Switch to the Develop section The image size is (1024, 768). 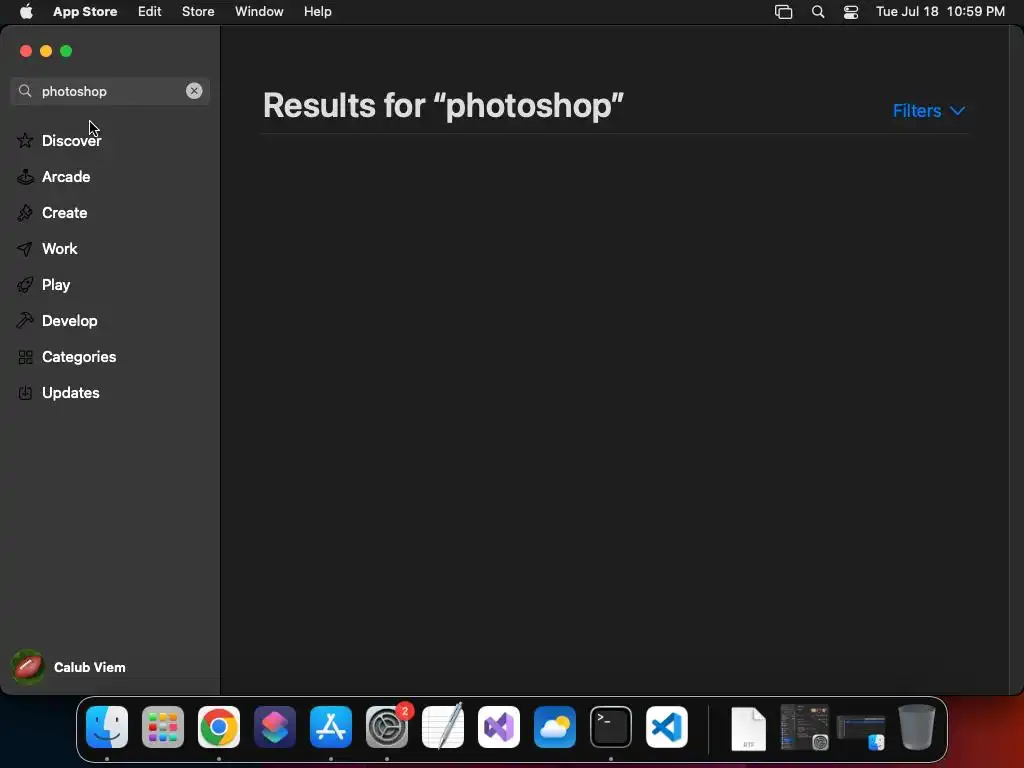(110, 321)
